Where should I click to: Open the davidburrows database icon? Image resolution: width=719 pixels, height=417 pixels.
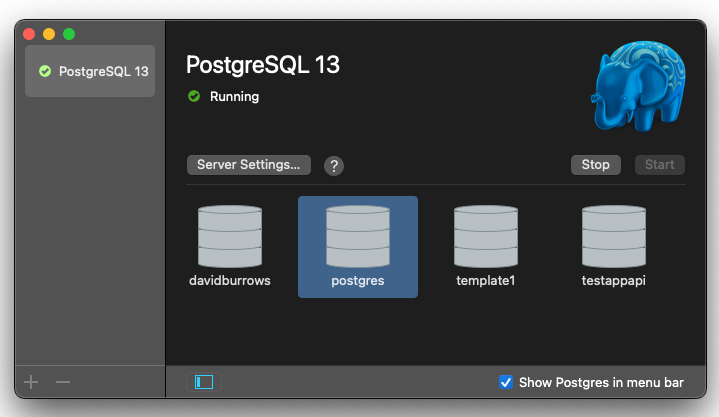pyautogui.click(x=230, y=237)
